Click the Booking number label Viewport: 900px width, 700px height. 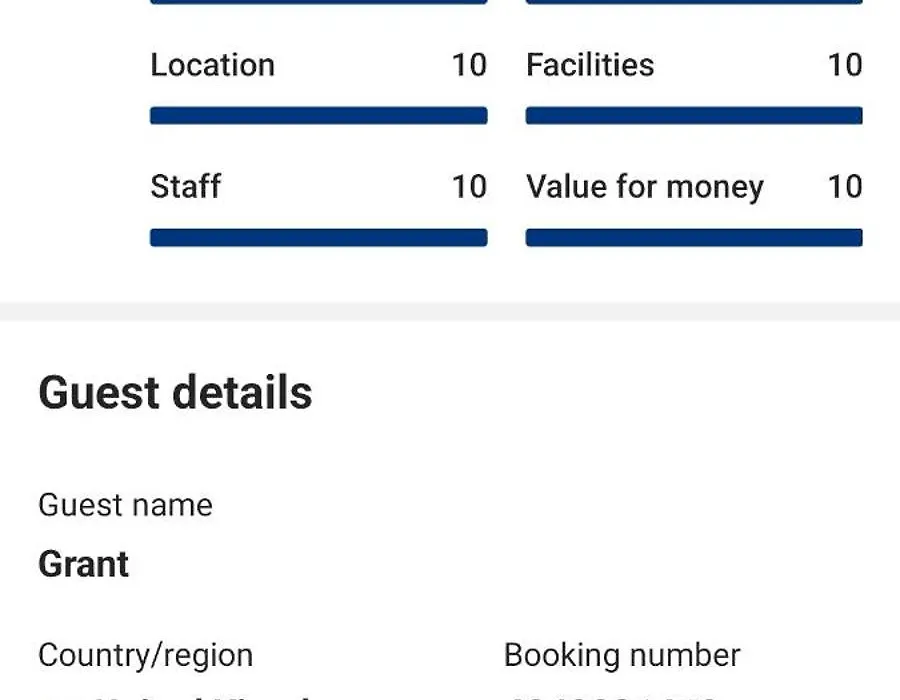pos(622,655)
